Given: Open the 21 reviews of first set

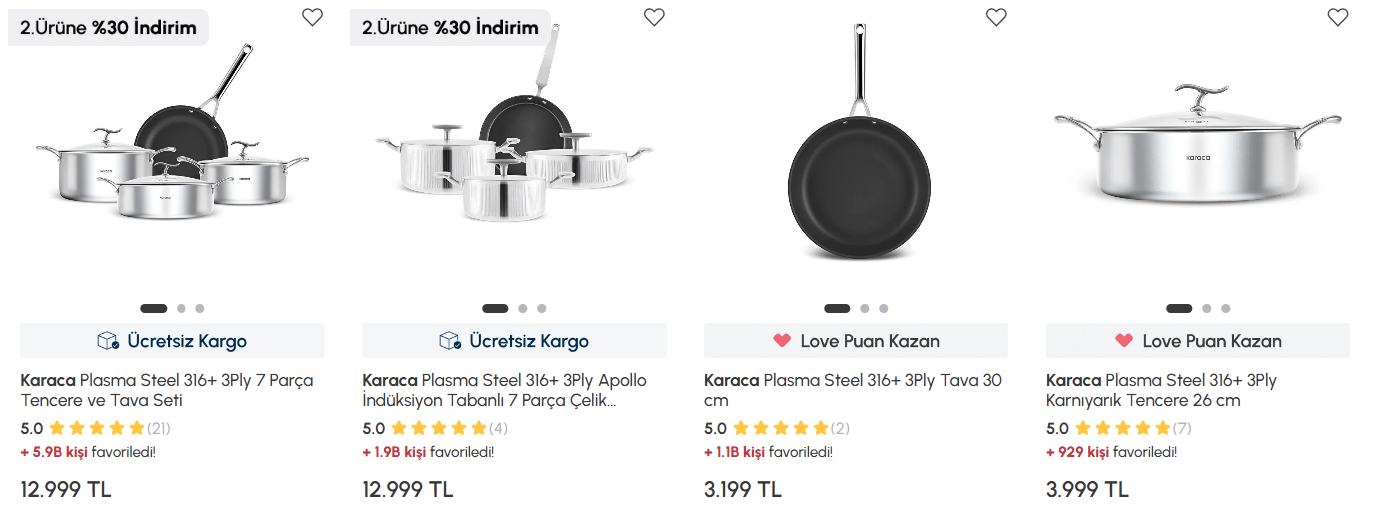Looking at the screenshot, I should click(x=159, y=429).
